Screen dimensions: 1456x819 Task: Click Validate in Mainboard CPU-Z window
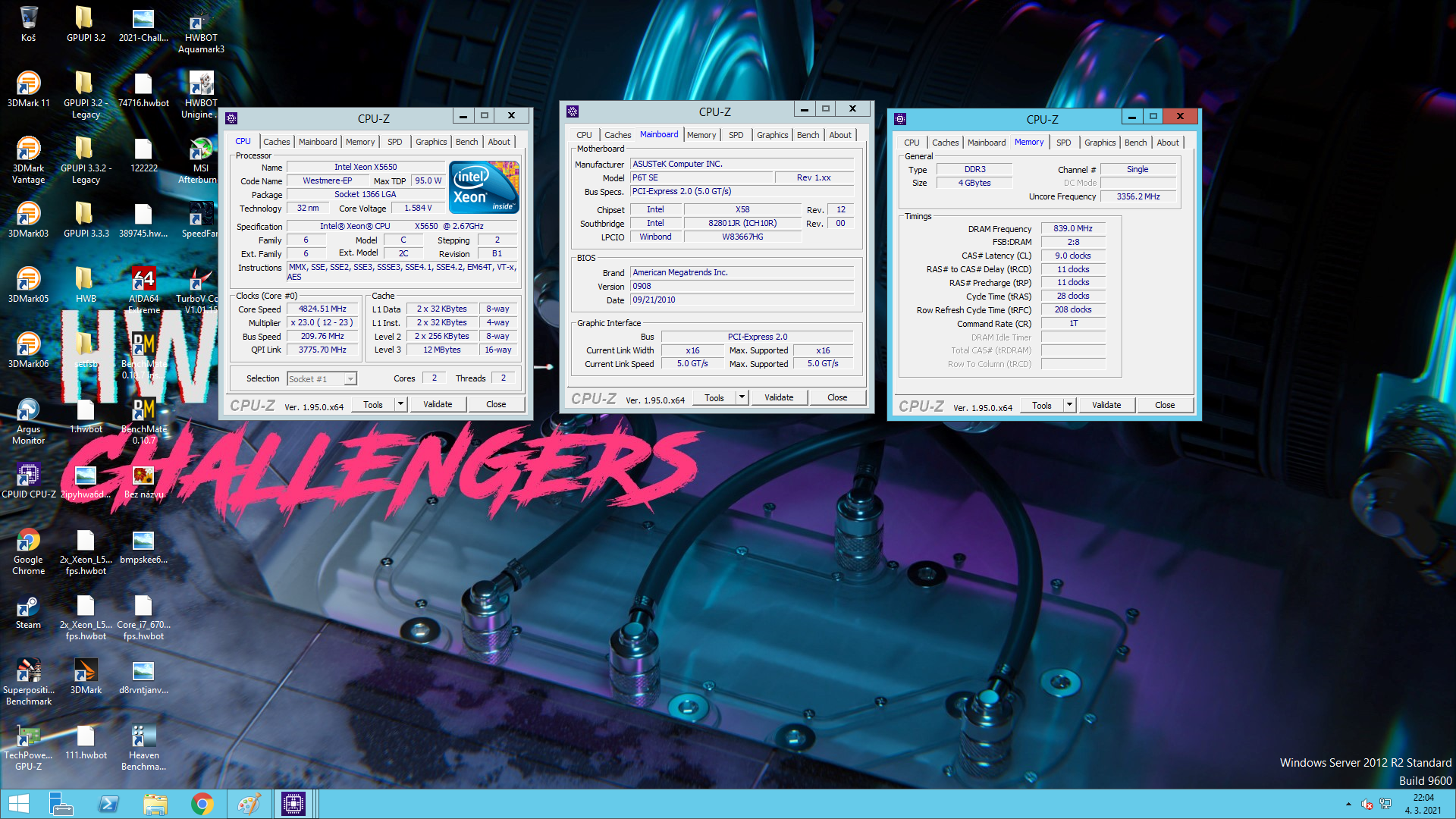(779, 397)
